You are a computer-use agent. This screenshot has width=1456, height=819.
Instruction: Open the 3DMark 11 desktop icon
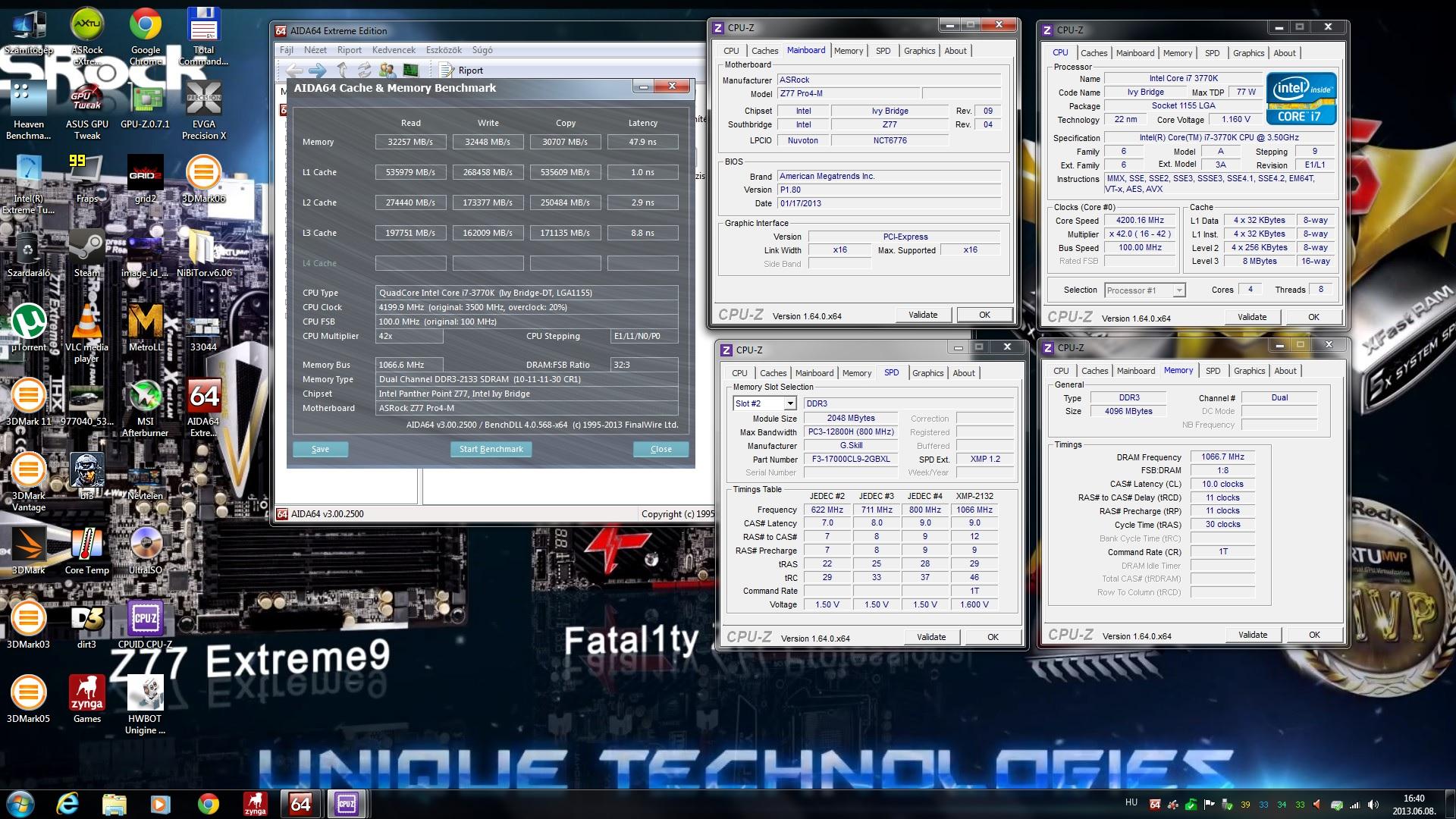[x=28, y=402]
